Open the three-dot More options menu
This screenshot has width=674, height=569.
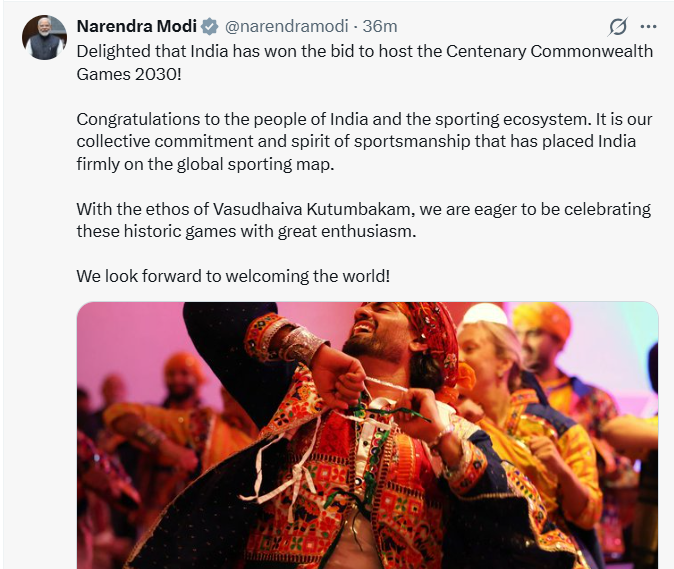[x=648, y=26]
